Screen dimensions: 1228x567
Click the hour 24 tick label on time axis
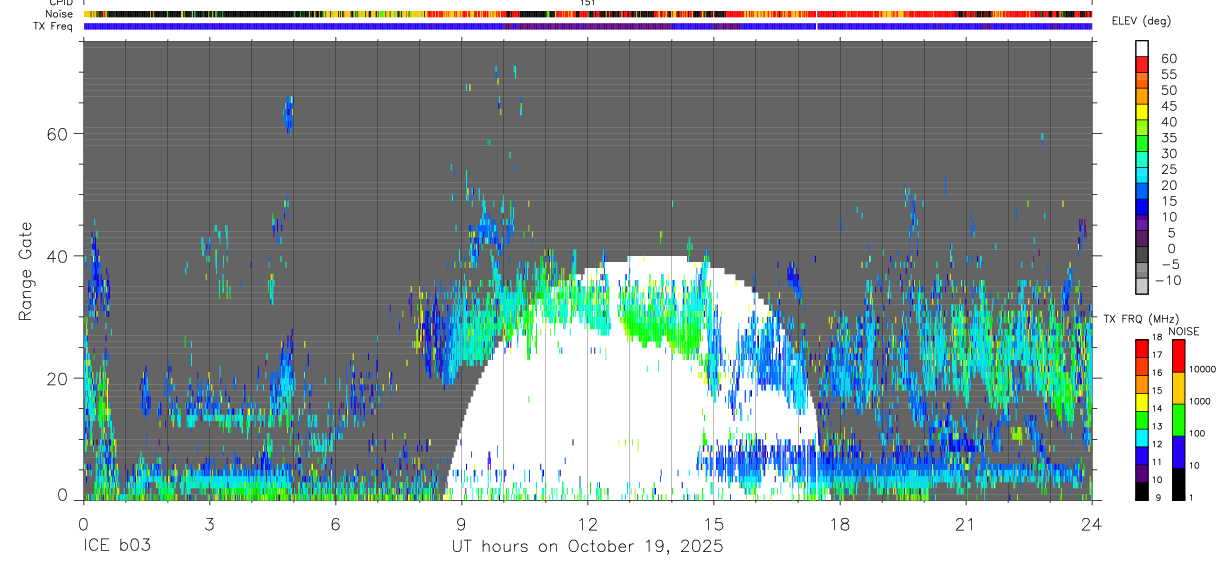click(x=1091, y=524)
